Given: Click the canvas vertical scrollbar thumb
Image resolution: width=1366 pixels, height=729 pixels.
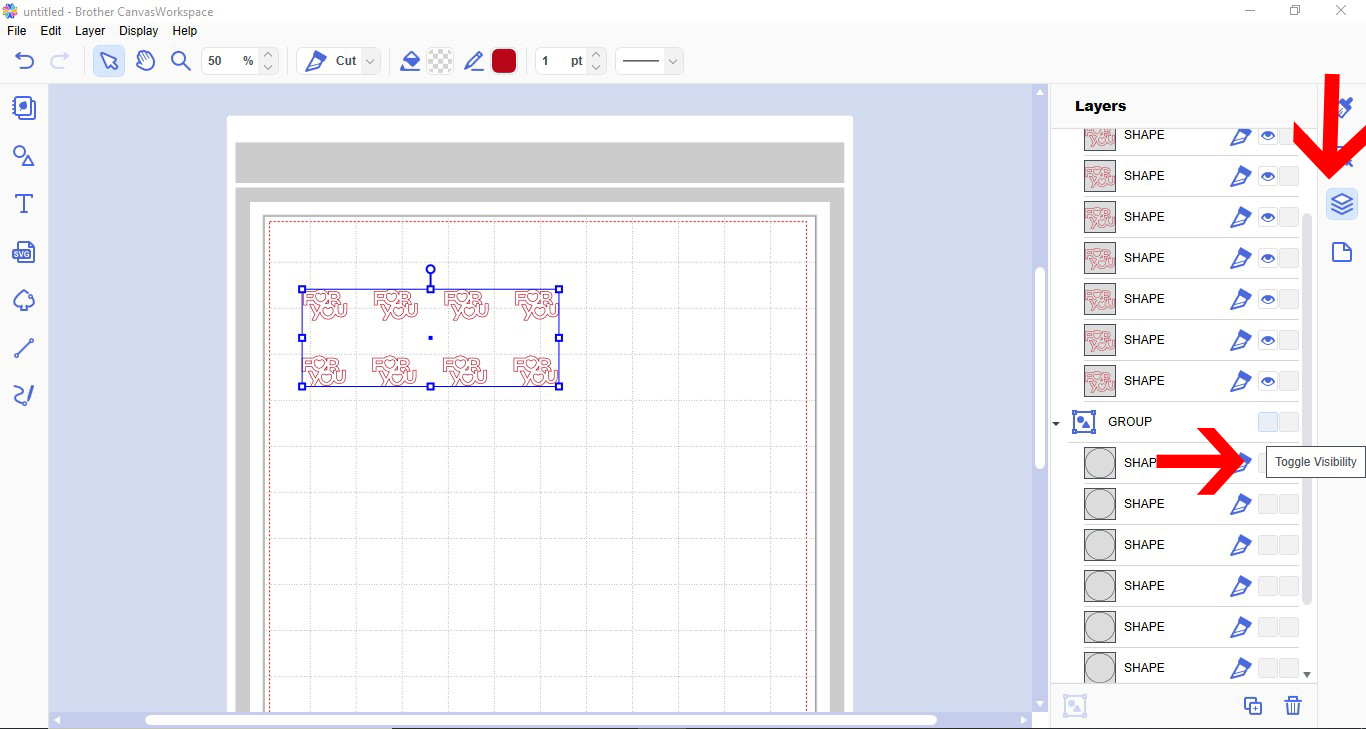Looking at the screenshot, I should pos(1040,367).
